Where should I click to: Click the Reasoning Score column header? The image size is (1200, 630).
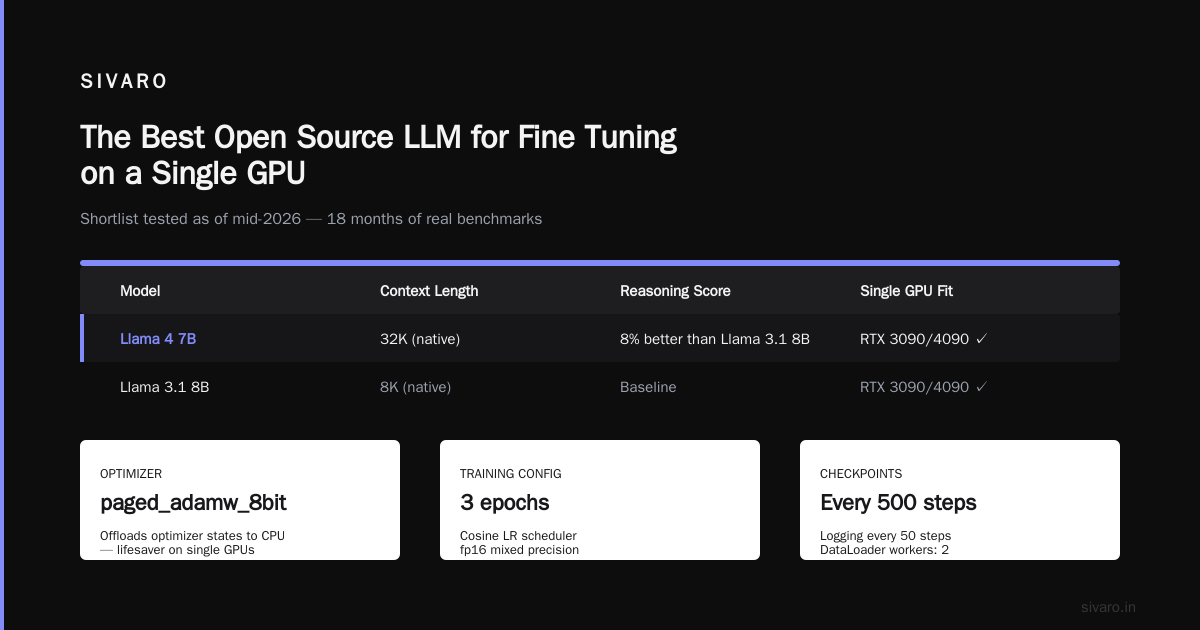675,291
